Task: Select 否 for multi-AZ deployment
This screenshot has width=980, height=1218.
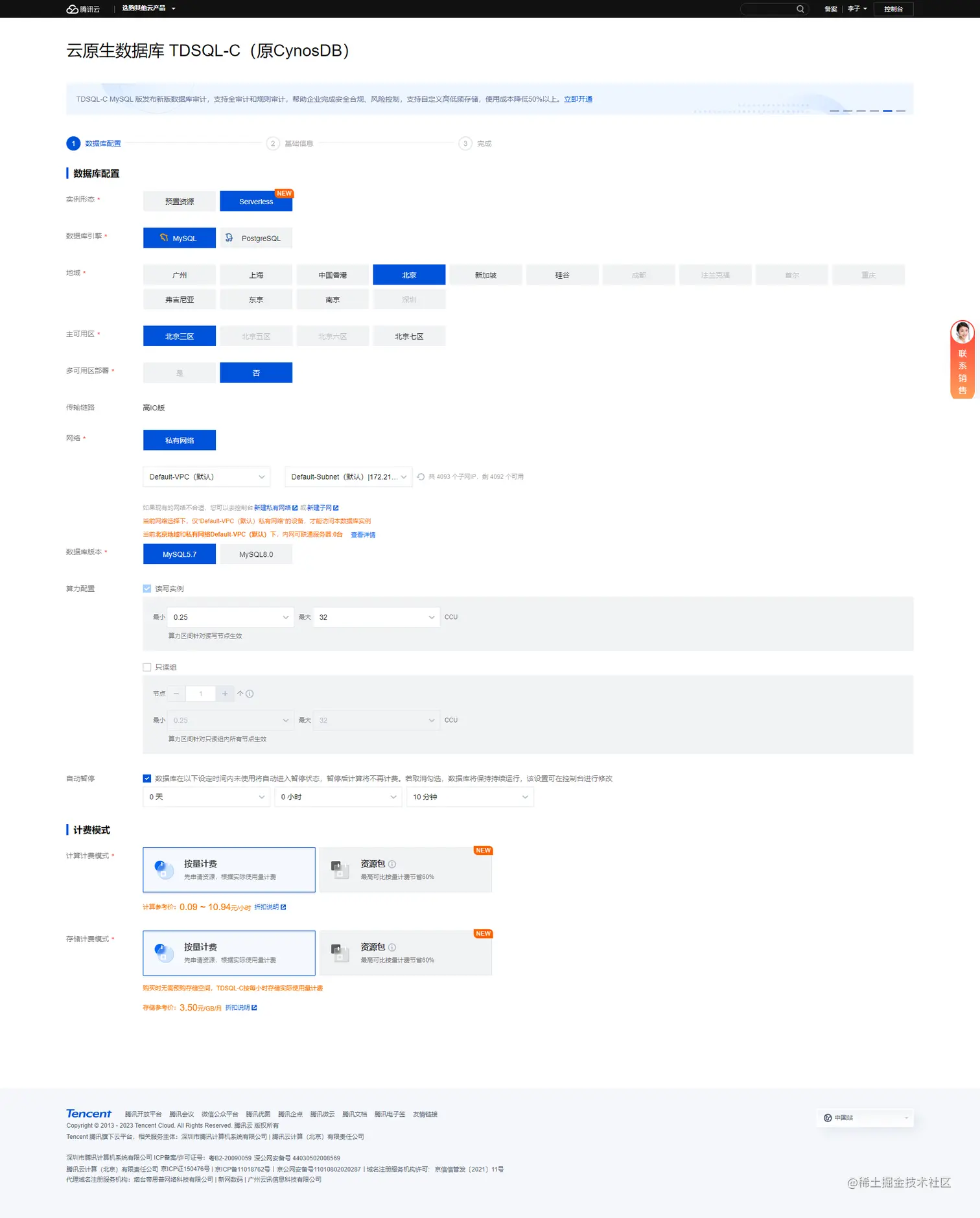Action: tap(256, 373)
